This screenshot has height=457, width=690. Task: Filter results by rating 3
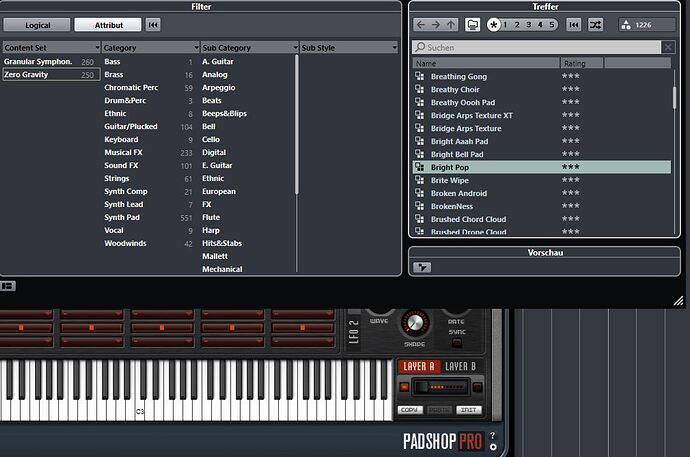(529, 25)
